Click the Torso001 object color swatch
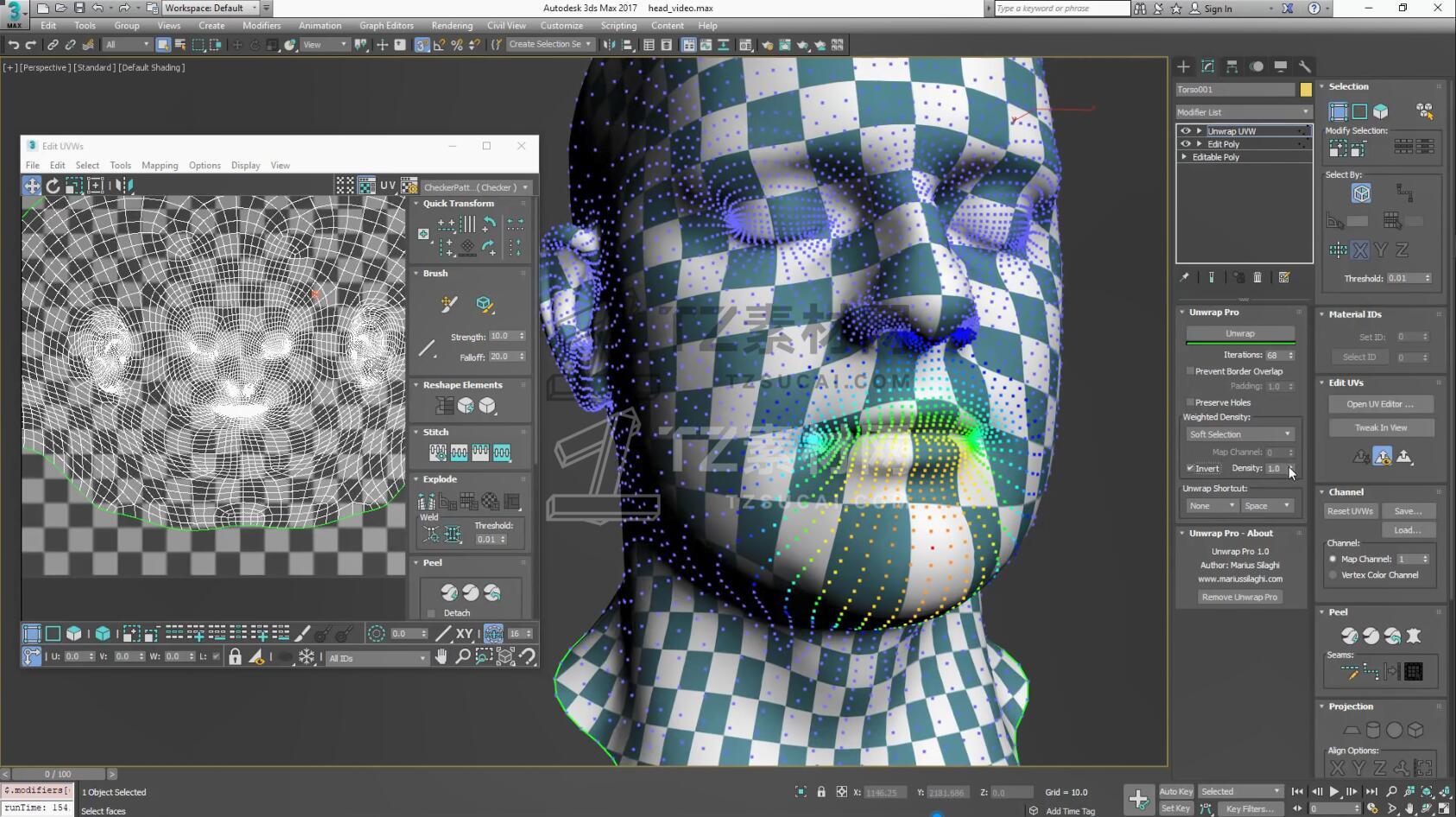This screenshot has width=1456, height=817. [x=1306, y=90]
